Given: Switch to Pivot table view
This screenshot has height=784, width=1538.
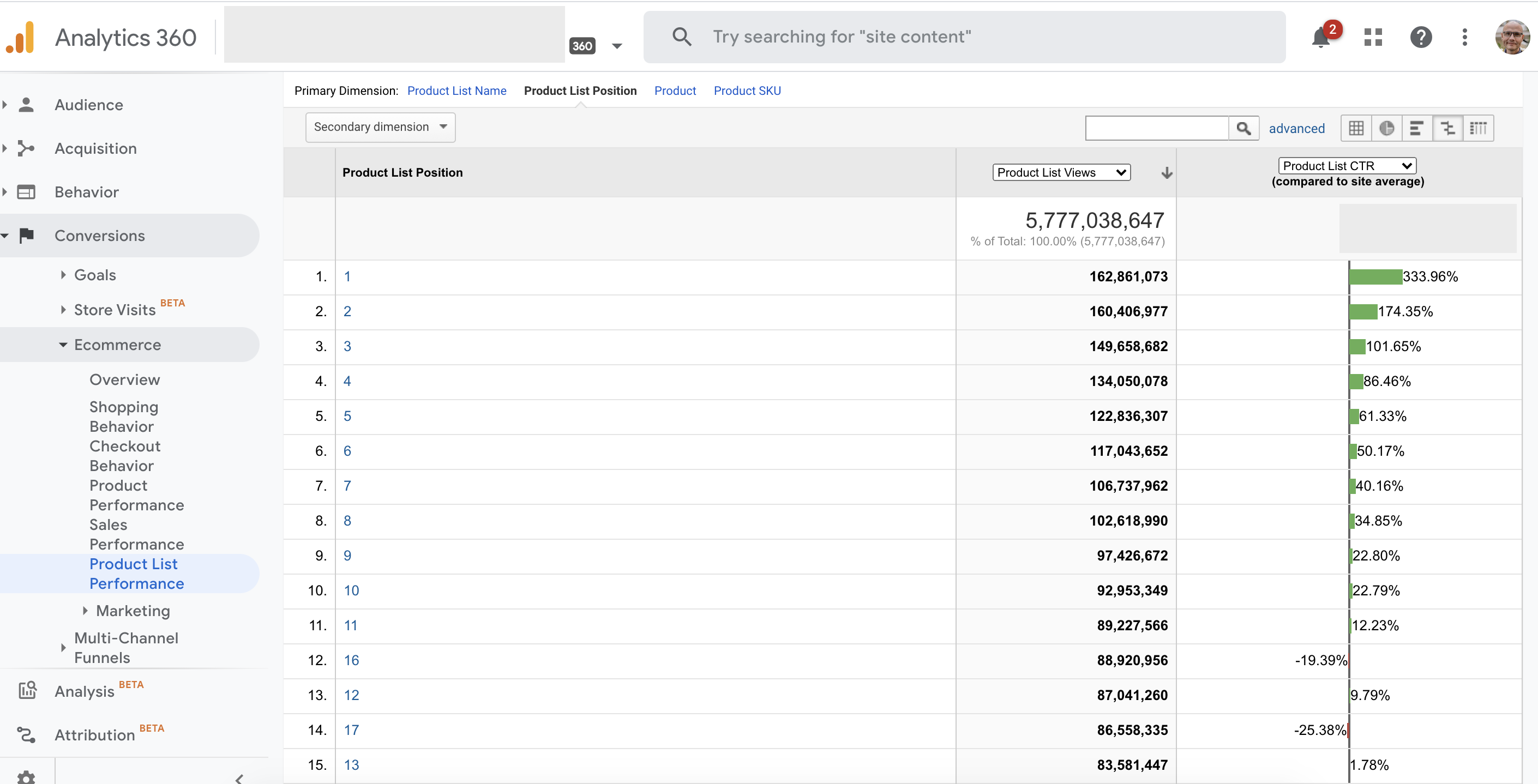Looking at the screenshot, I should point(1479,128).
